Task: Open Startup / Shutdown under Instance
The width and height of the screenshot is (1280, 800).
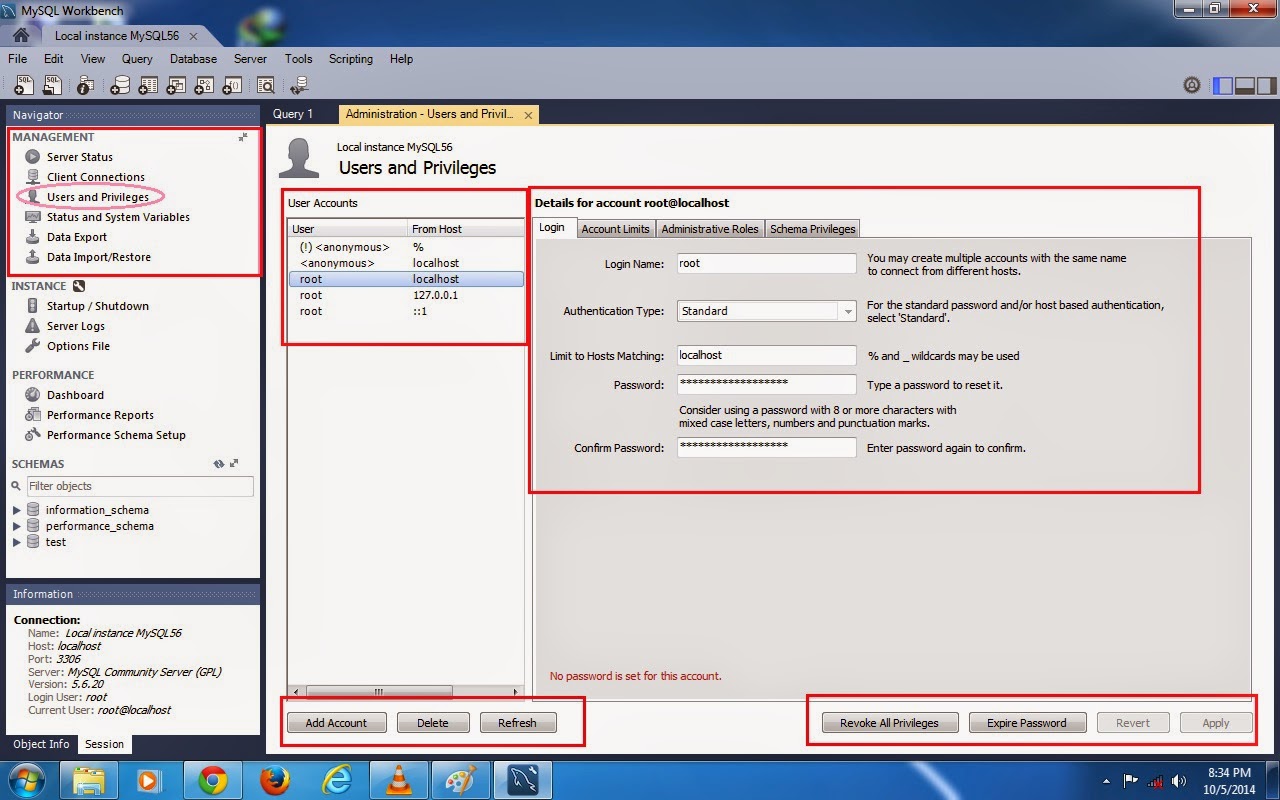Action: [x=97, y=306]
